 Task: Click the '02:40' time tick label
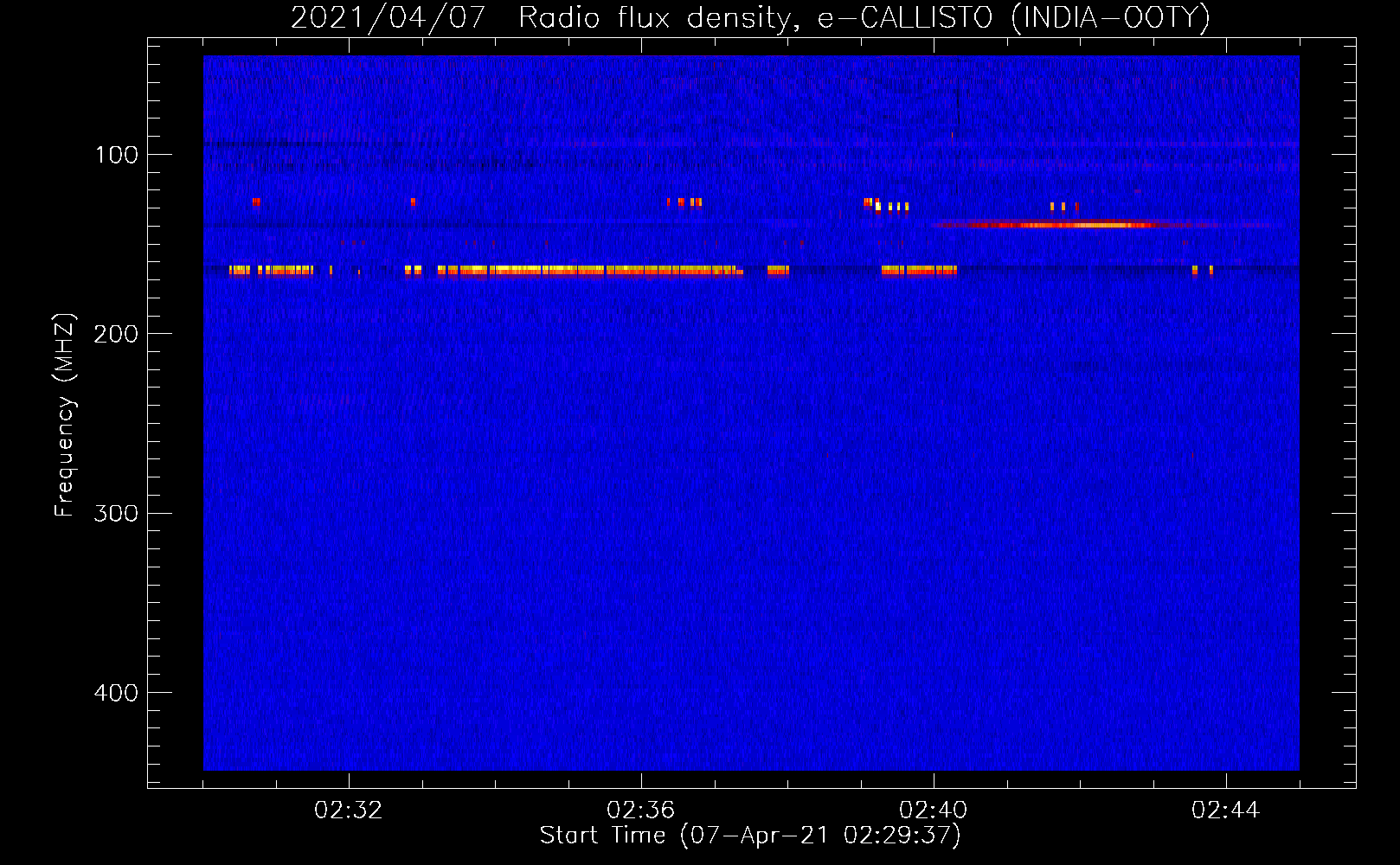934,811
